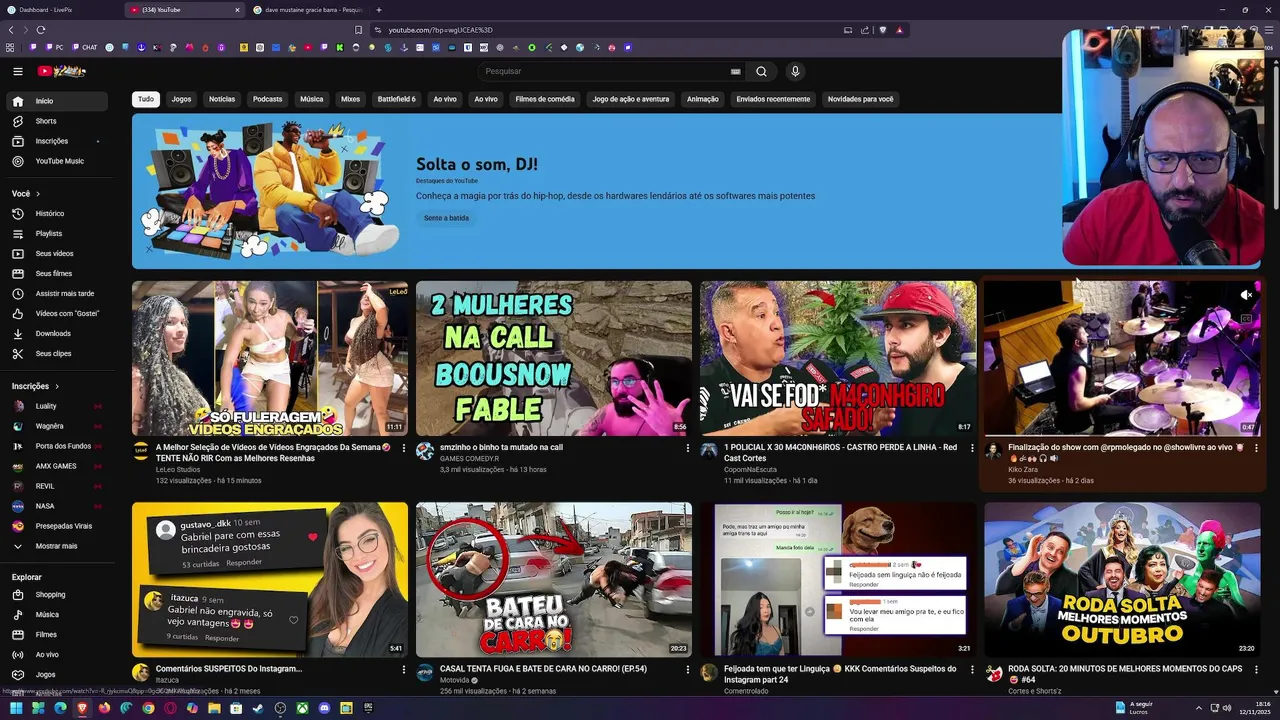The image size is (1280, 720).
Task: Open the Kiko Zara channel link
Action: (1022, 469)
